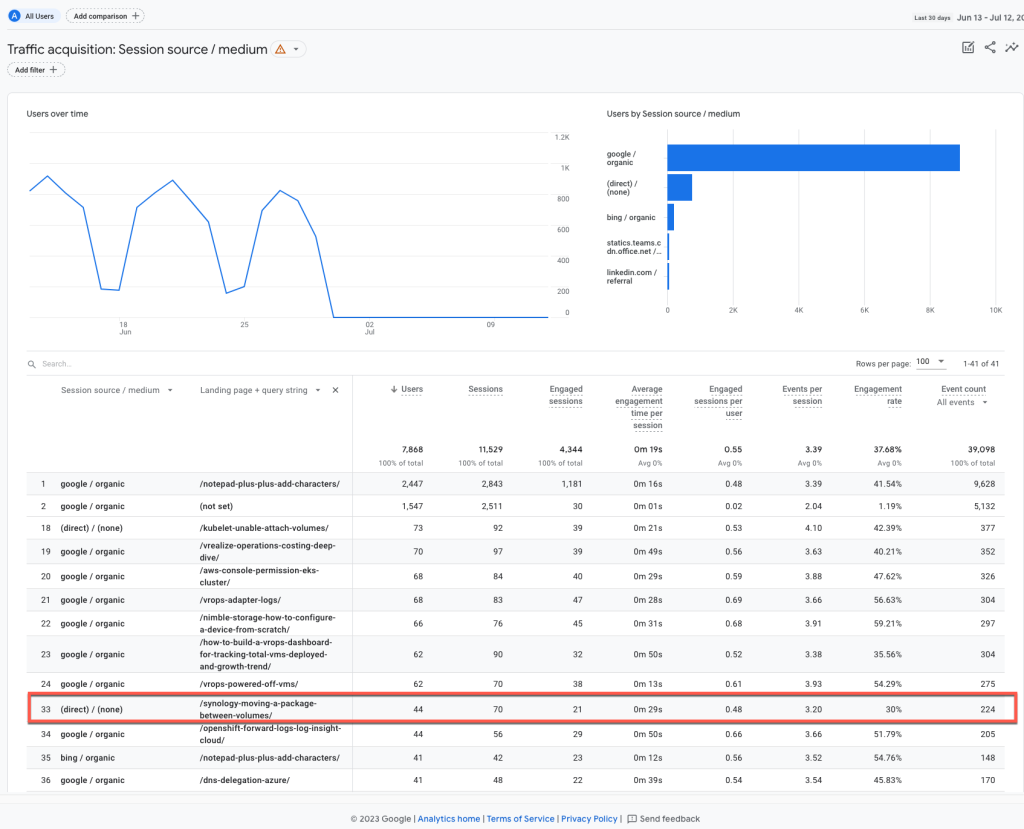Sort by the Sessions column header

(x=485, y=389)
